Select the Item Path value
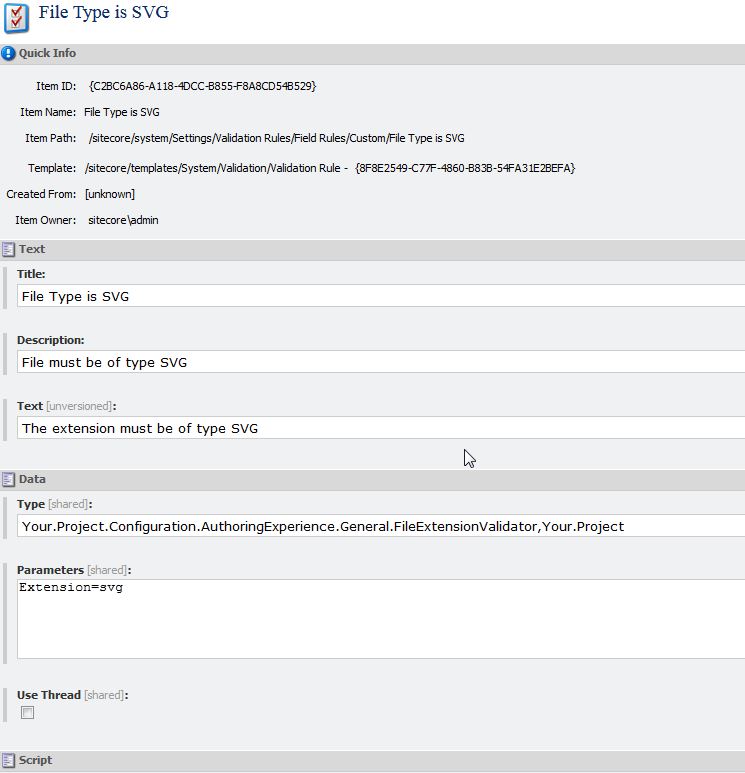Viewport: 745px width, 773px height. pos(277,139)
